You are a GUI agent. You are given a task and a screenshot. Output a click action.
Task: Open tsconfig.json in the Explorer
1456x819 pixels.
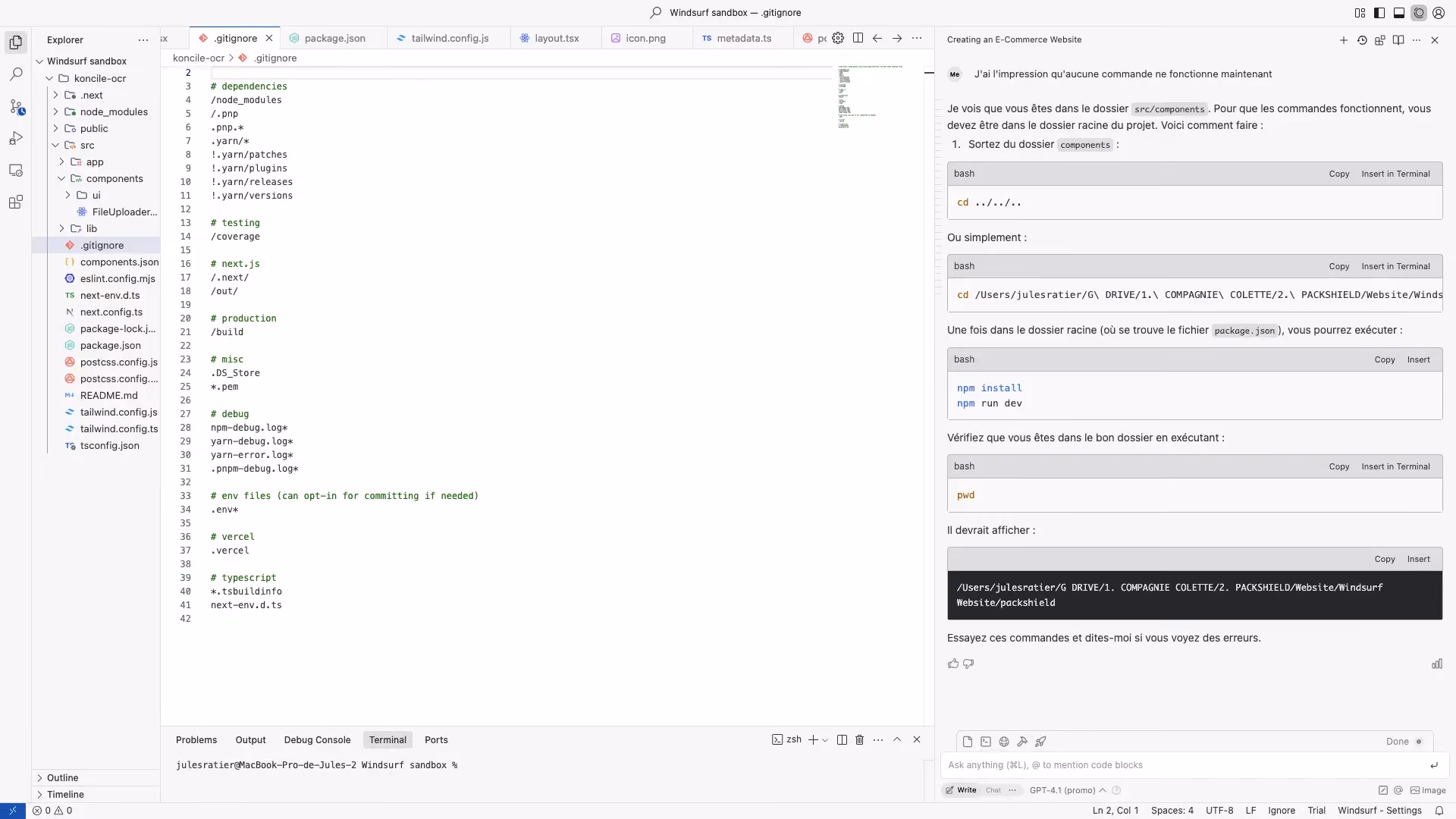[110, 446]
